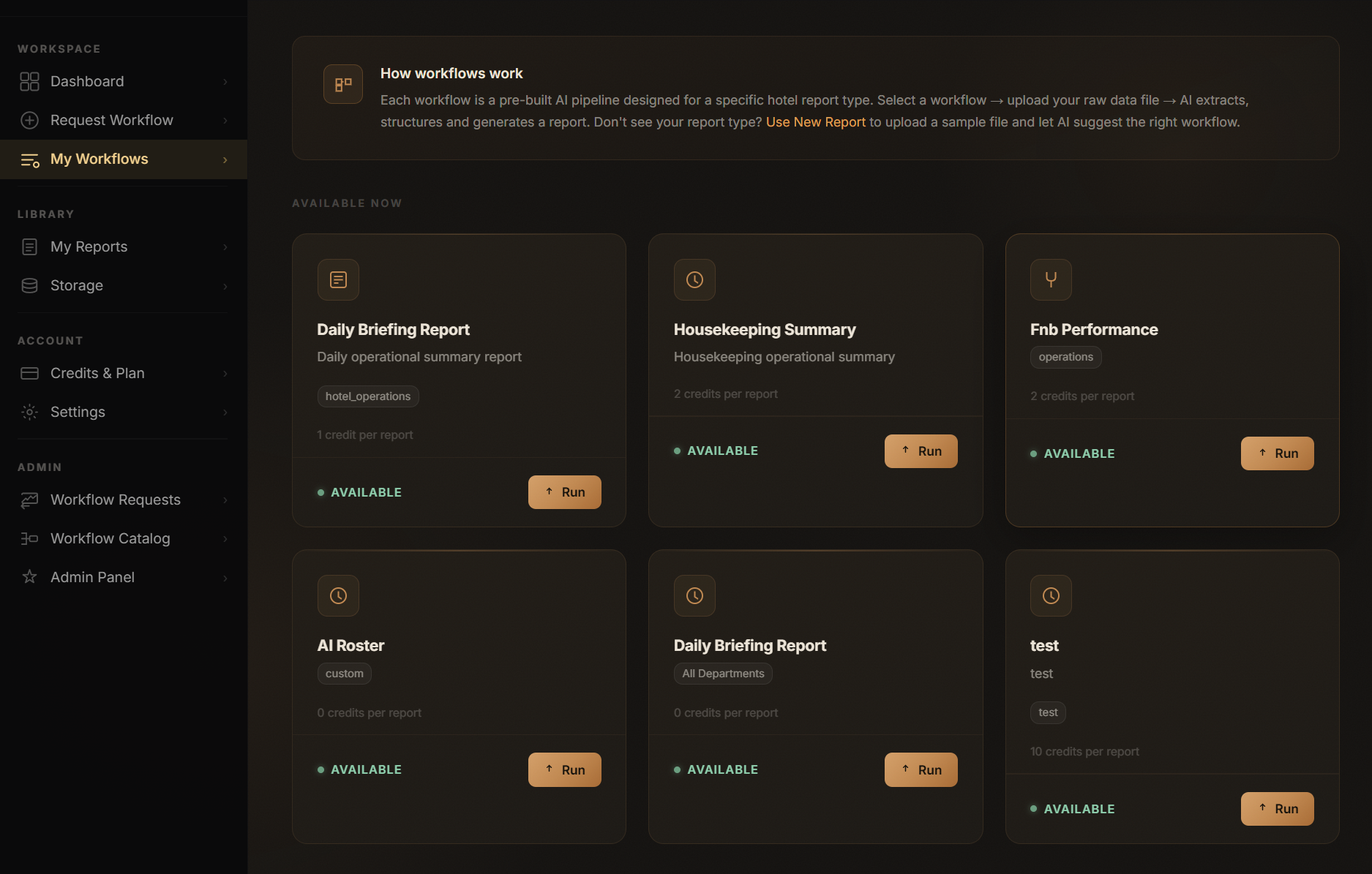Click the My Reports document icon
The image size is (1372, 874).
tap(30, 246)
